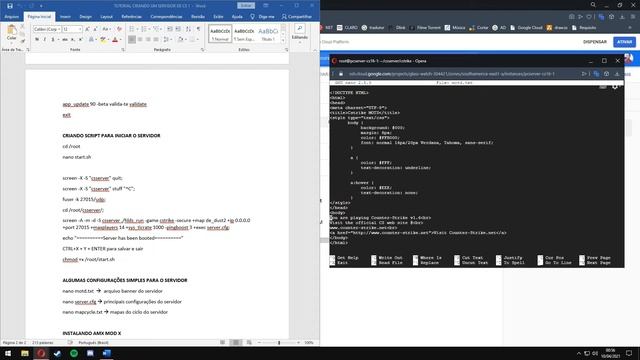Screen dimensions: 640x360
Task: Switch to the Layout tab
Action: click(x=106, y=17)
